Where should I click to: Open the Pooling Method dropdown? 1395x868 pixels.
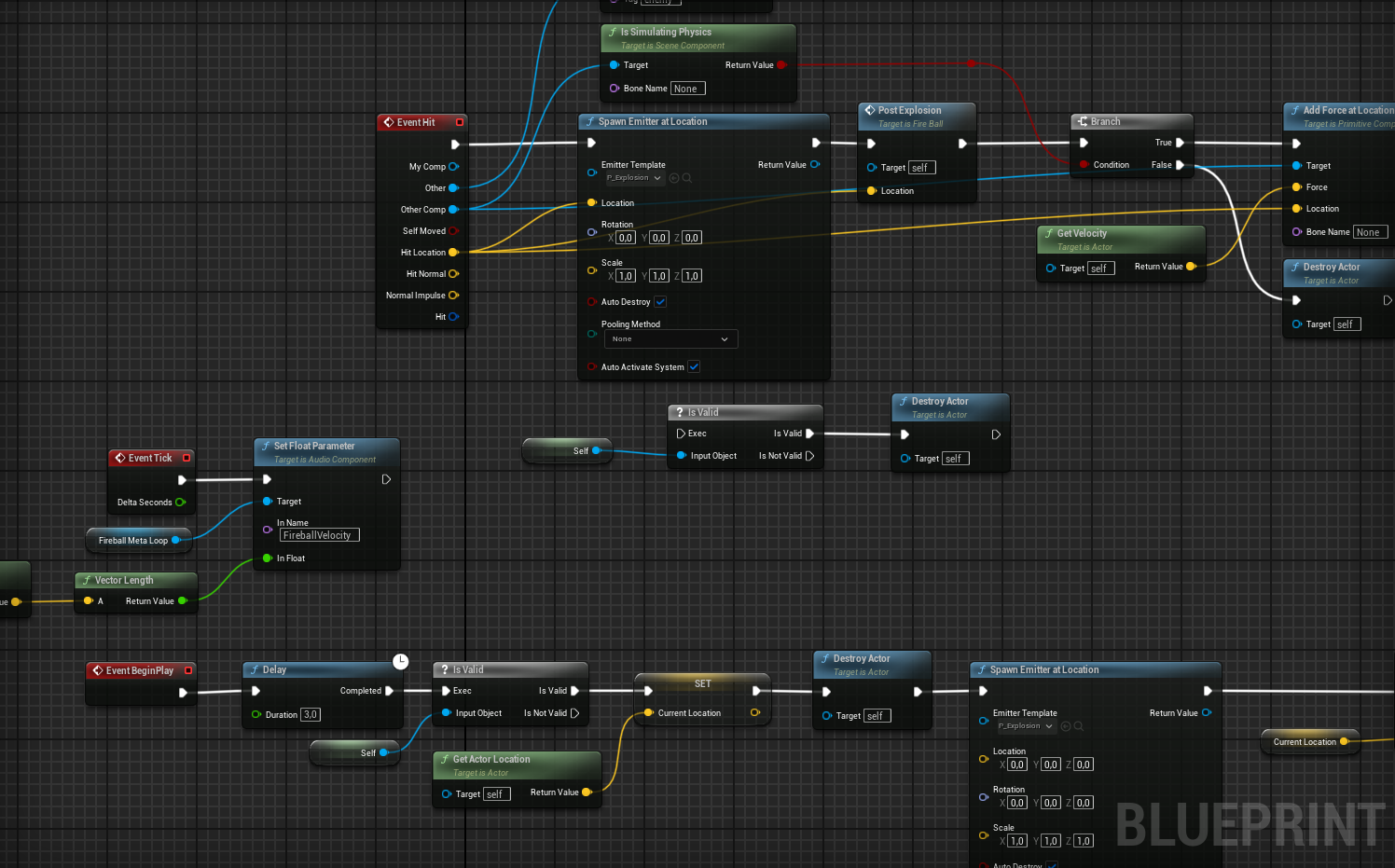tap(670, 339)
